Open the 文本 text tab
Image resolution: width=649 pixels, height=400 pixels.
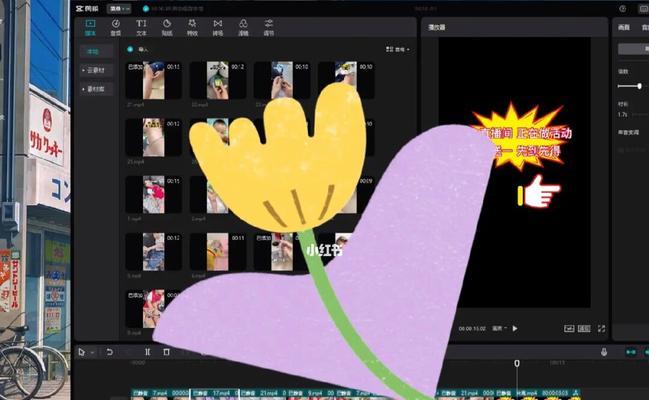tap(141, 27)
